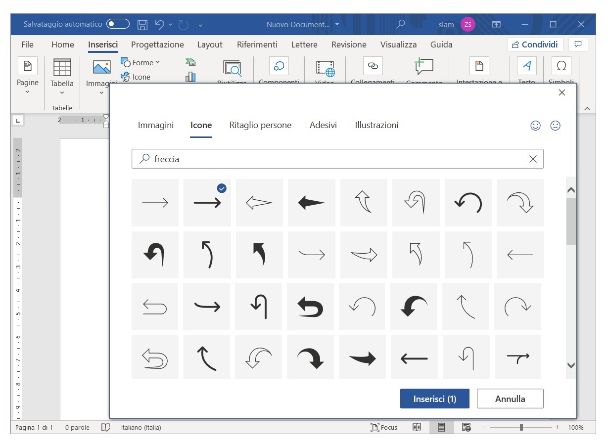Collapse the ribbon with the chevron

point(587,109)
